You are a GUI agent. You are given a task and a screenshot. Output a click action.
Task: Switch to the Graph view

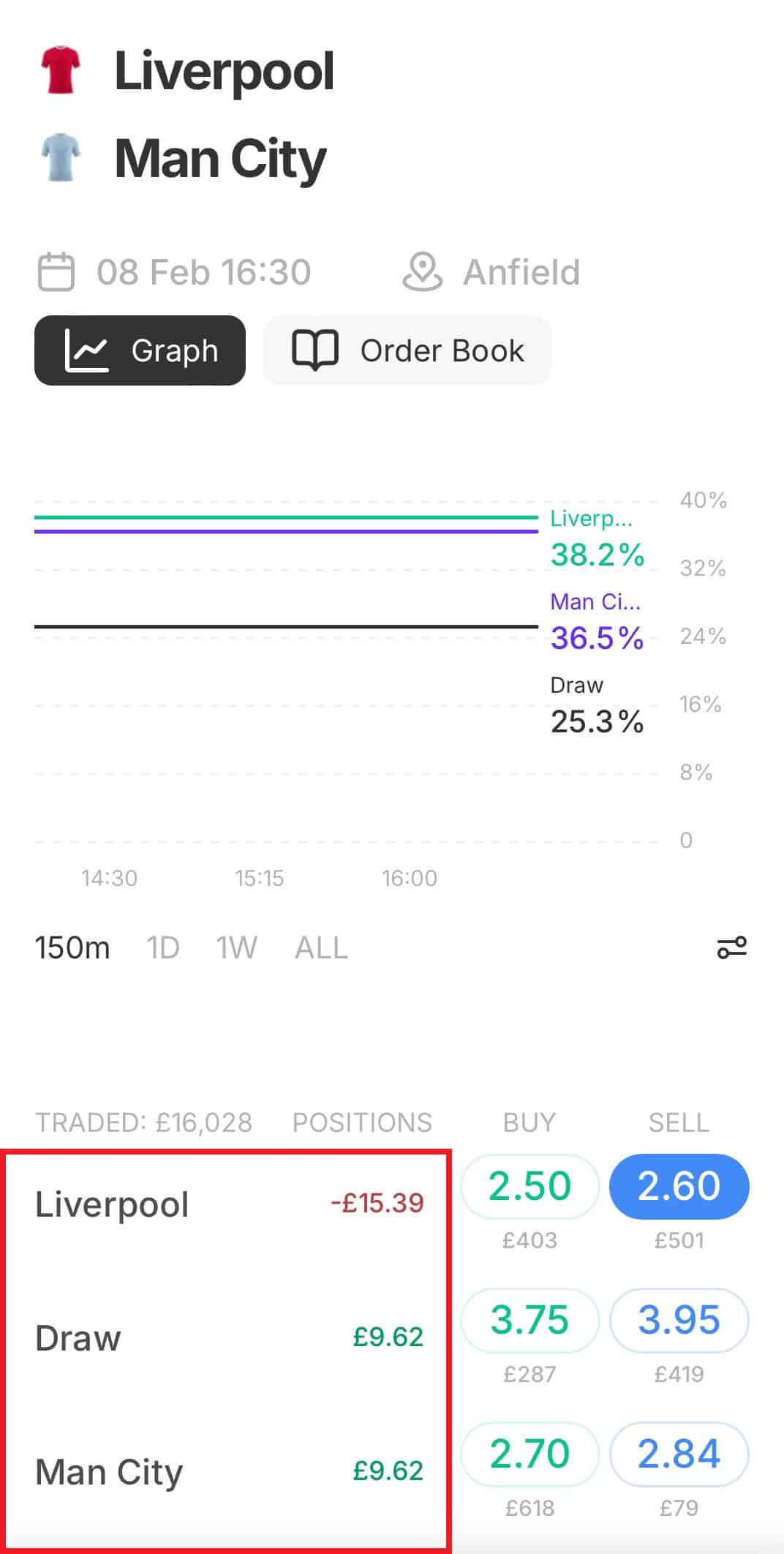[140, 350]
